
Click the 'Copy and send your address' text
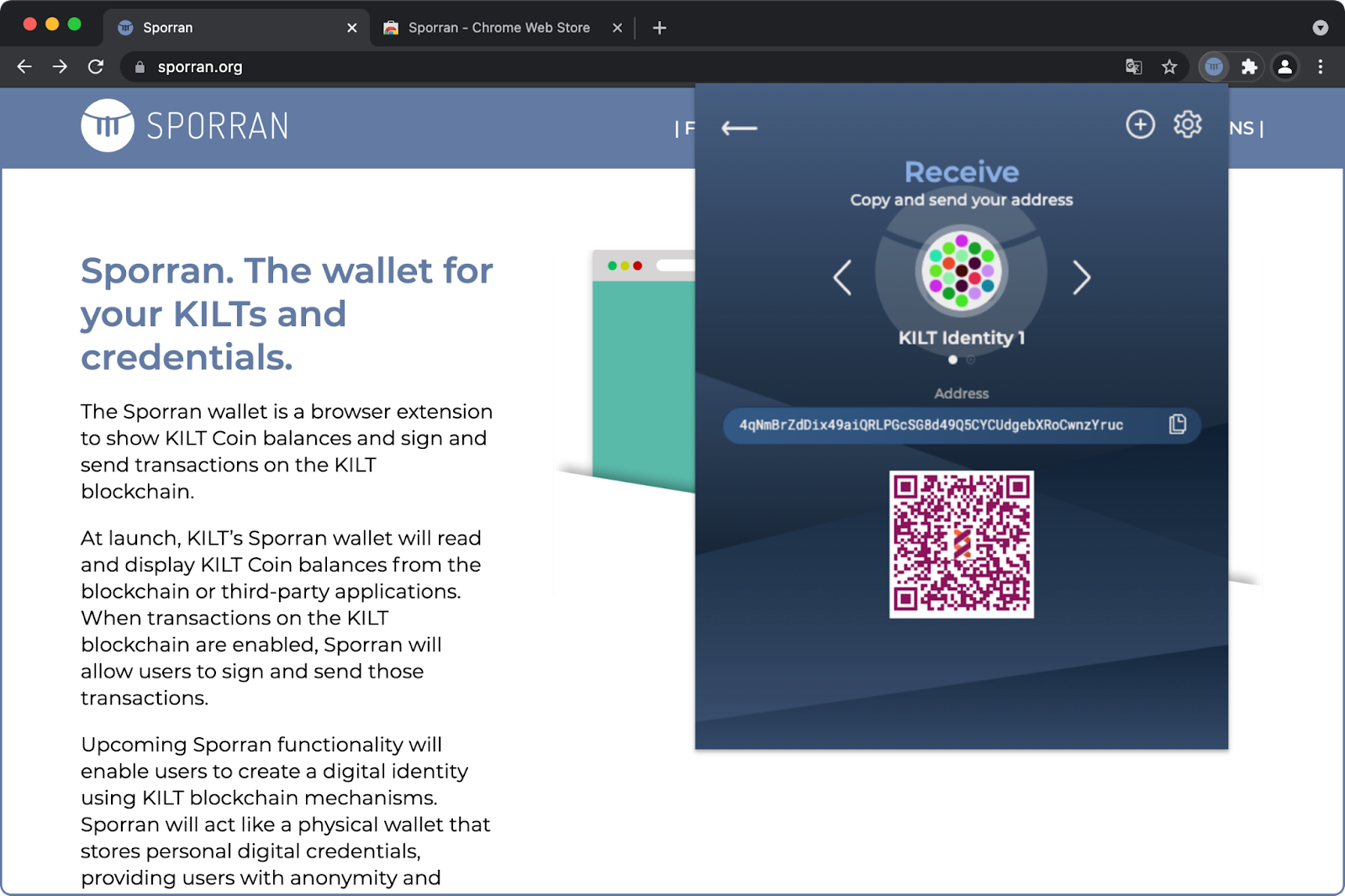click(x=962, y=200)
